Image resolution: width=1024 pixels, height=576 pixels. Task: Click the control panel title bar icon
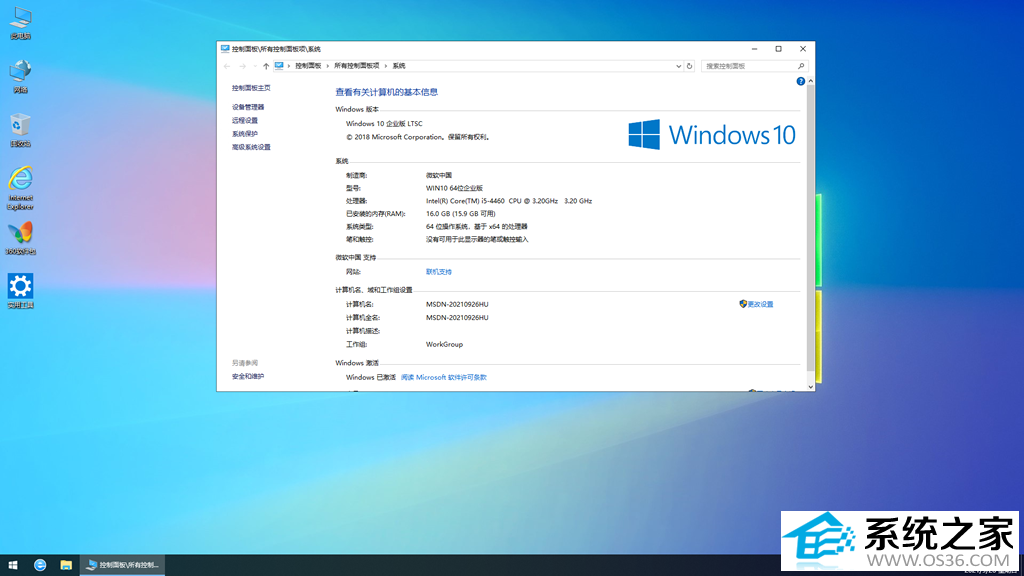point(225,49)
